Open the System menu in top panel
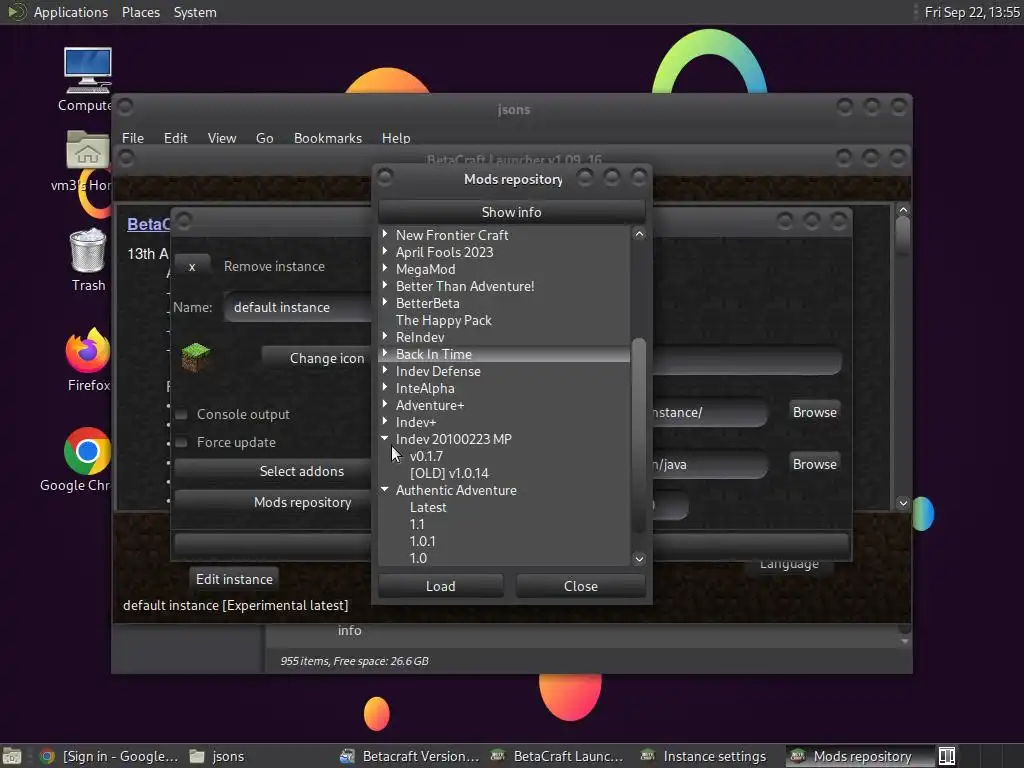The image size is (1024, 768). 195,12
